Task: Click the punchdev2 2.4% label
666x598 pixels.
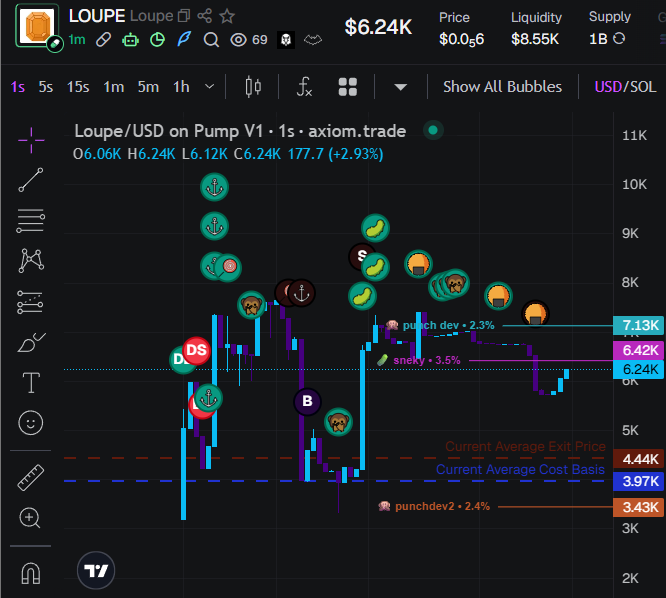Action: point(434,506)
